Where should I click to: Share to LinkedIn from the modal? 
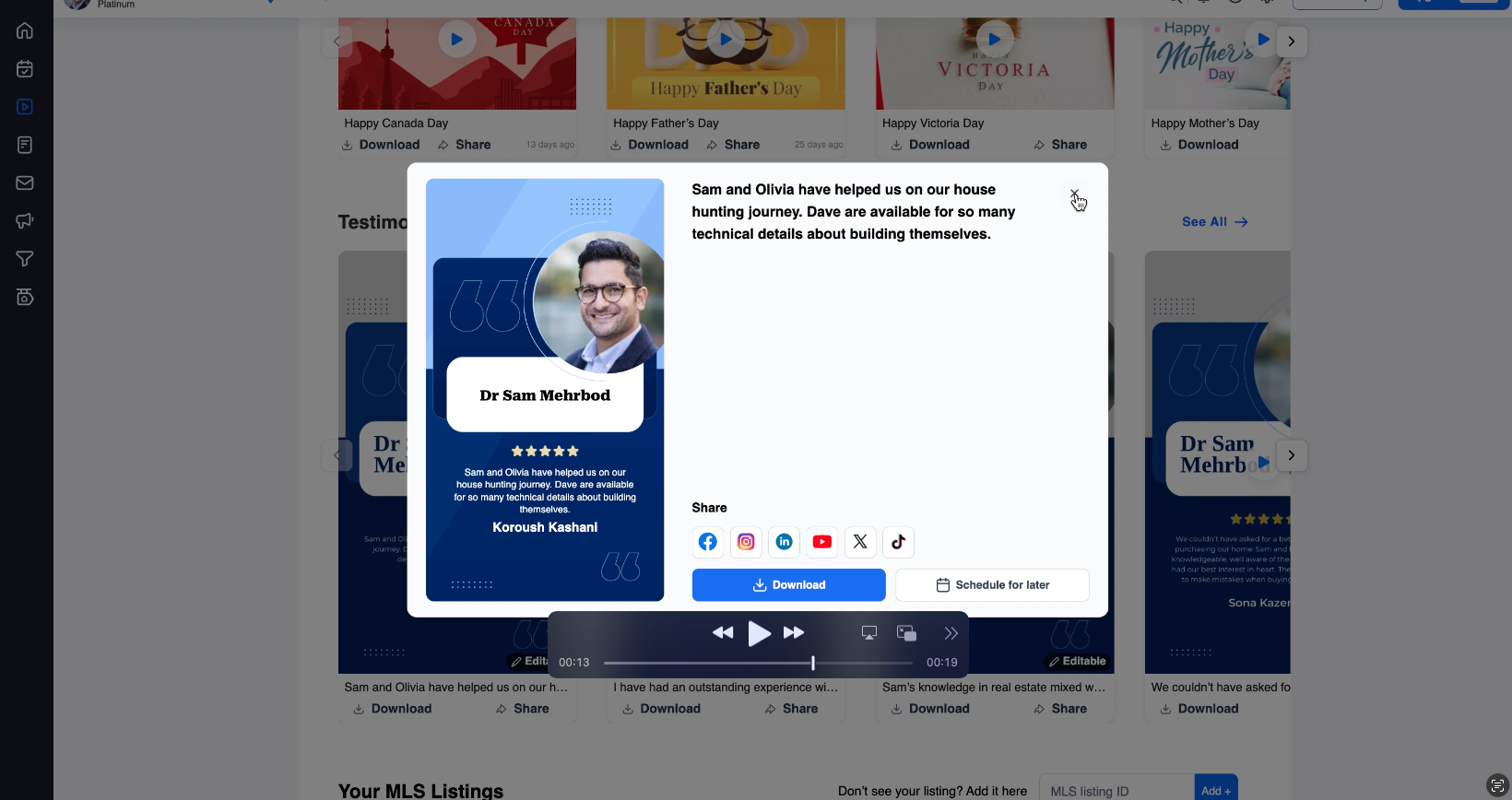(x=785, y=542)
